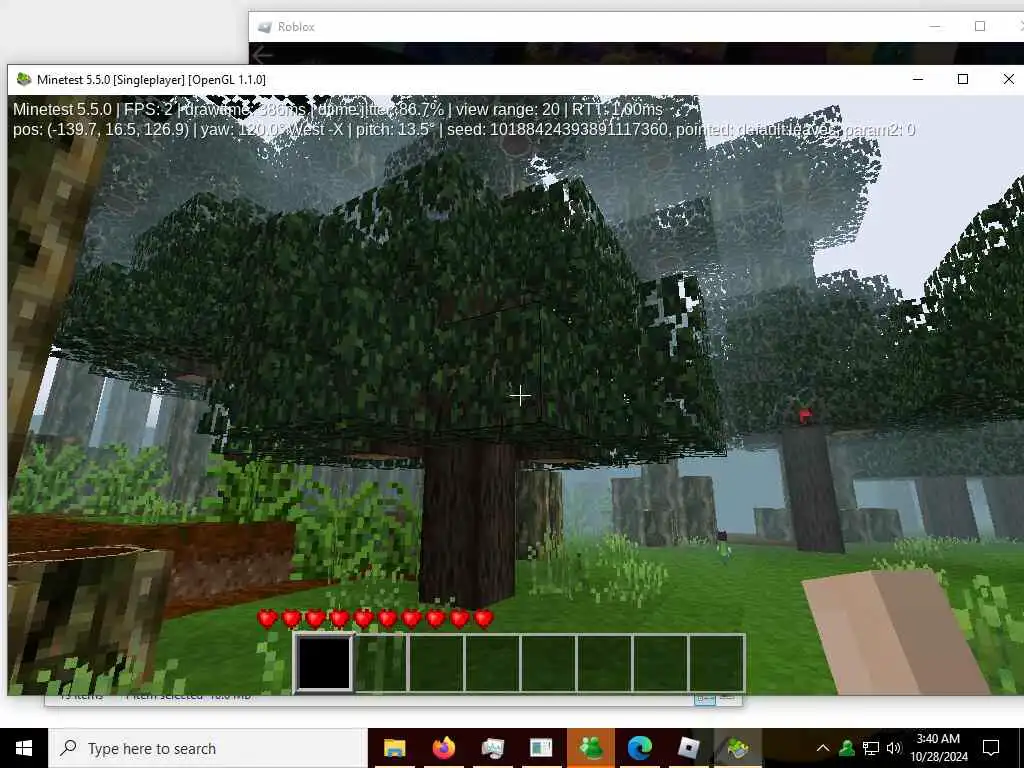Switch to Minetest taskbar icon
The width and height of the screenshot is (1024, 768).
[737, 748]
